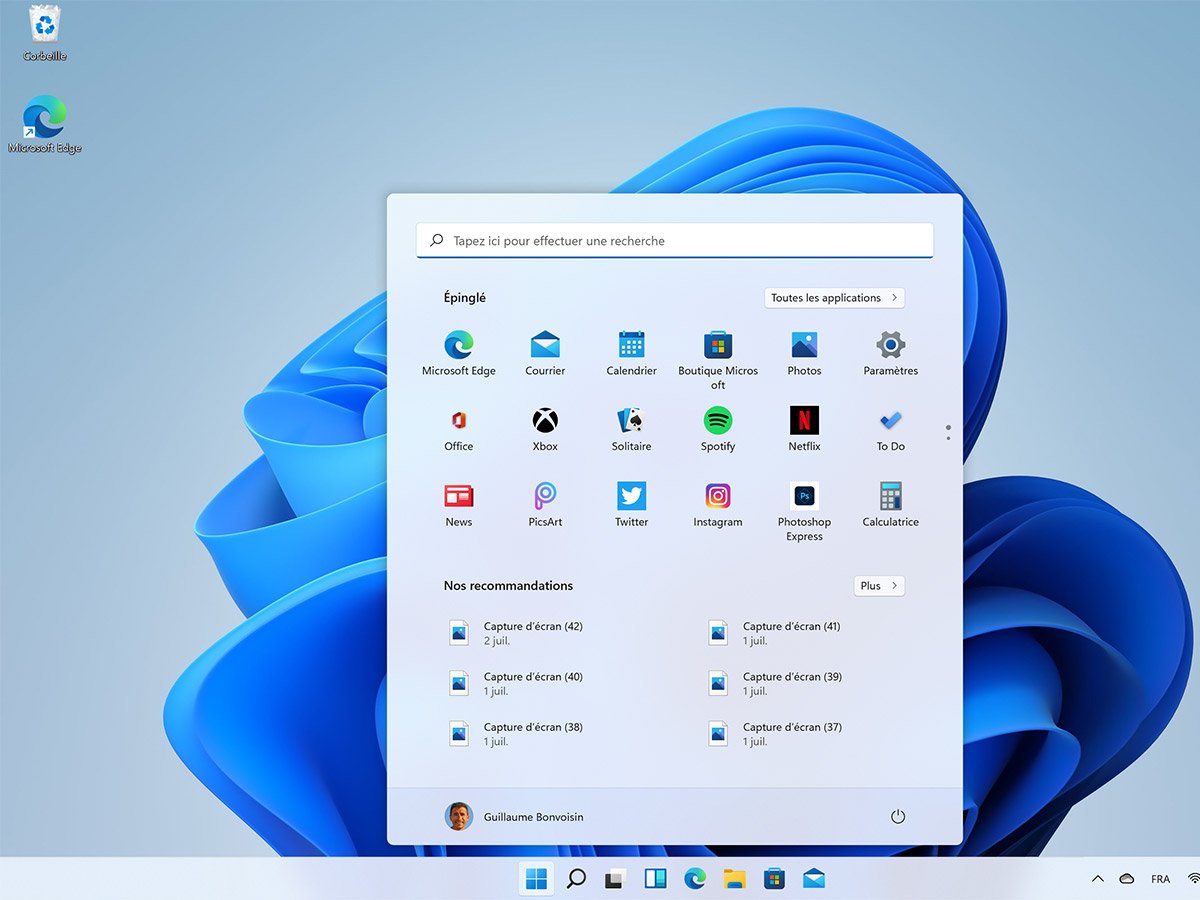Open Guillaume Bonvoisin user account menu

click(514, 817)
